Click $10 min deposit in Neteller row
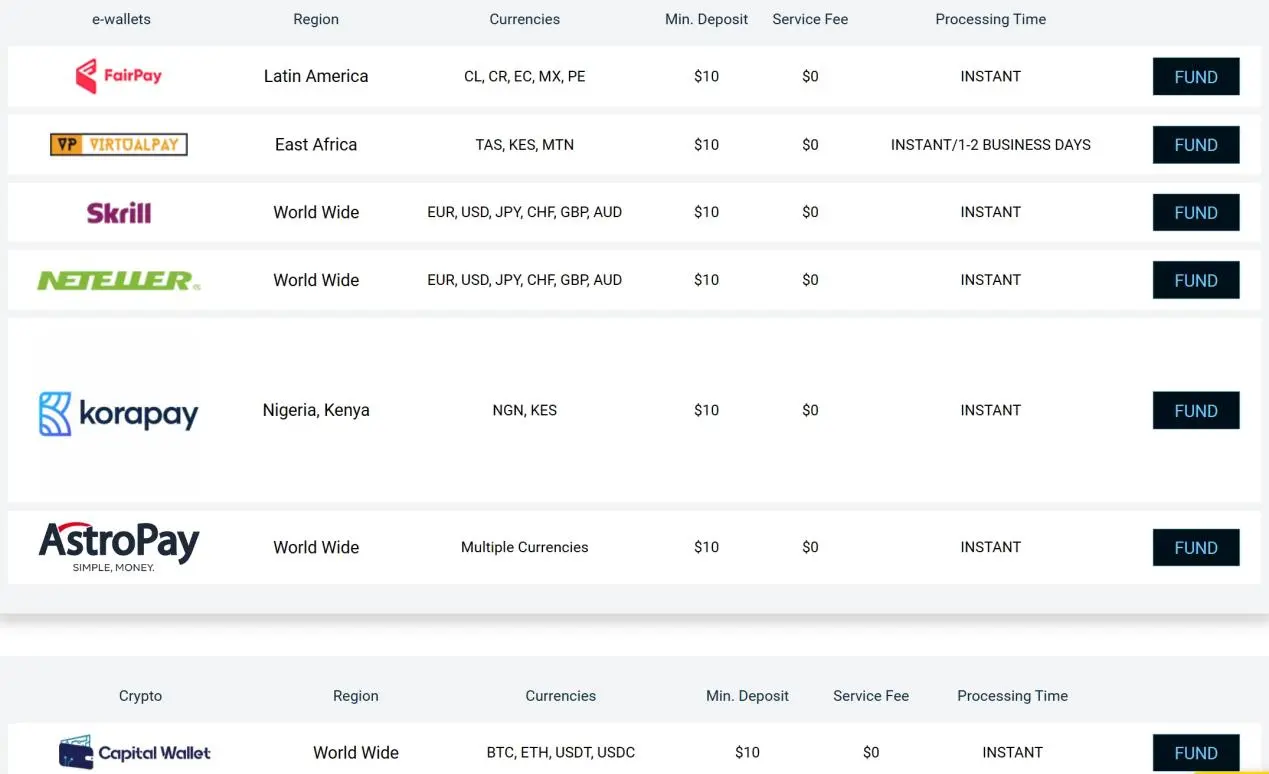1269x774 pixels. (707, 280)
